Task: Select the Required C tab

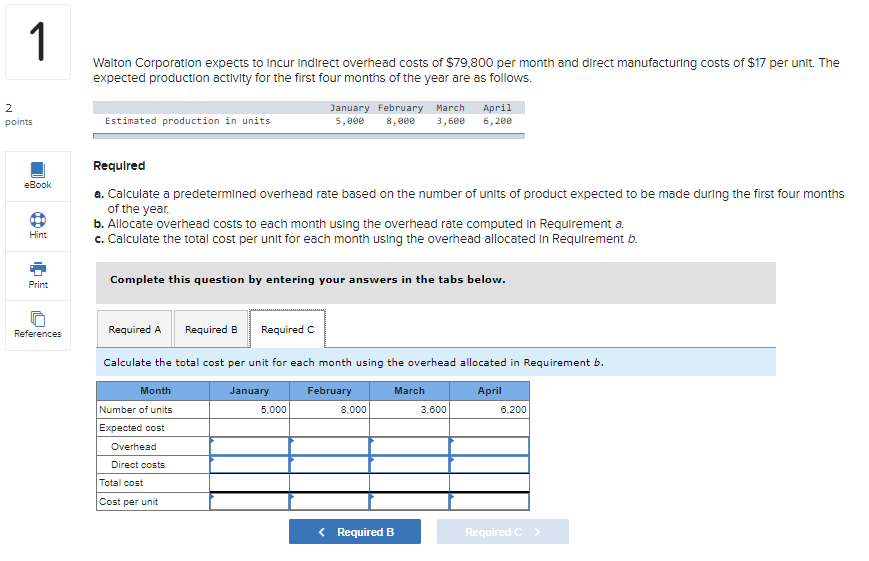Action: tap(288, 329)
